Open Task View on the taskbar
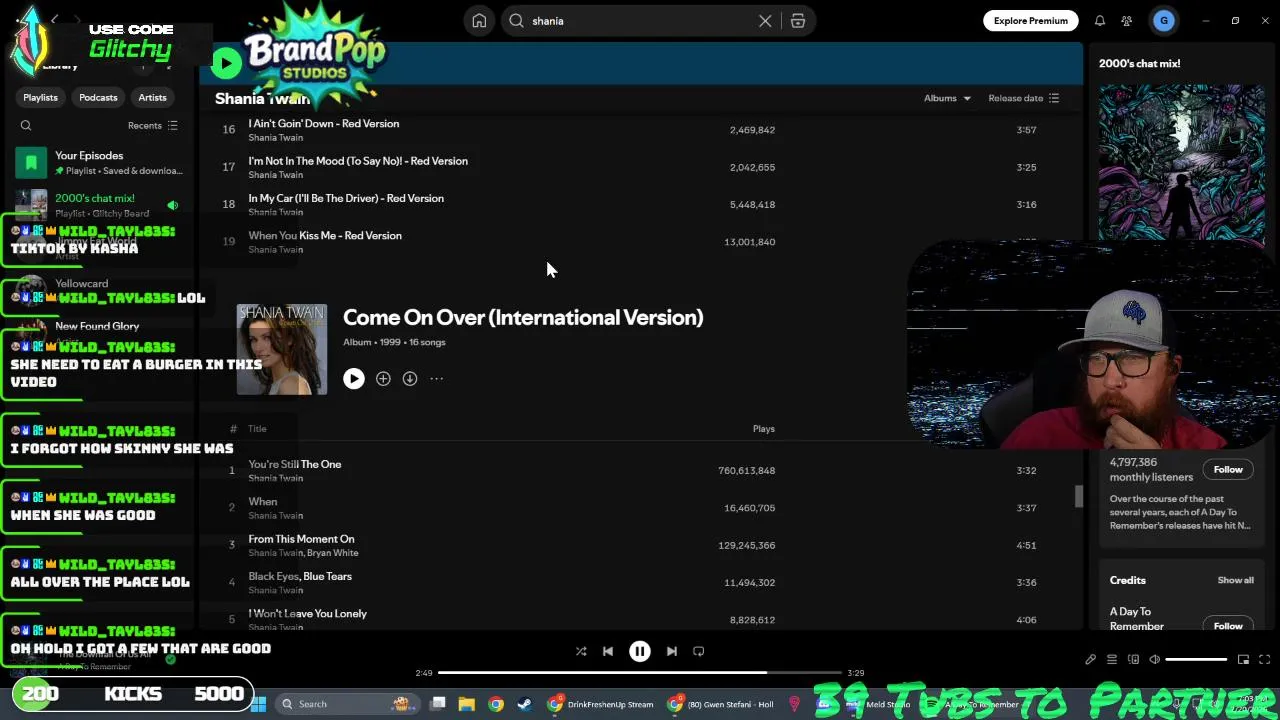Viewport: 1280px width, 720px height. click(437, 704)
